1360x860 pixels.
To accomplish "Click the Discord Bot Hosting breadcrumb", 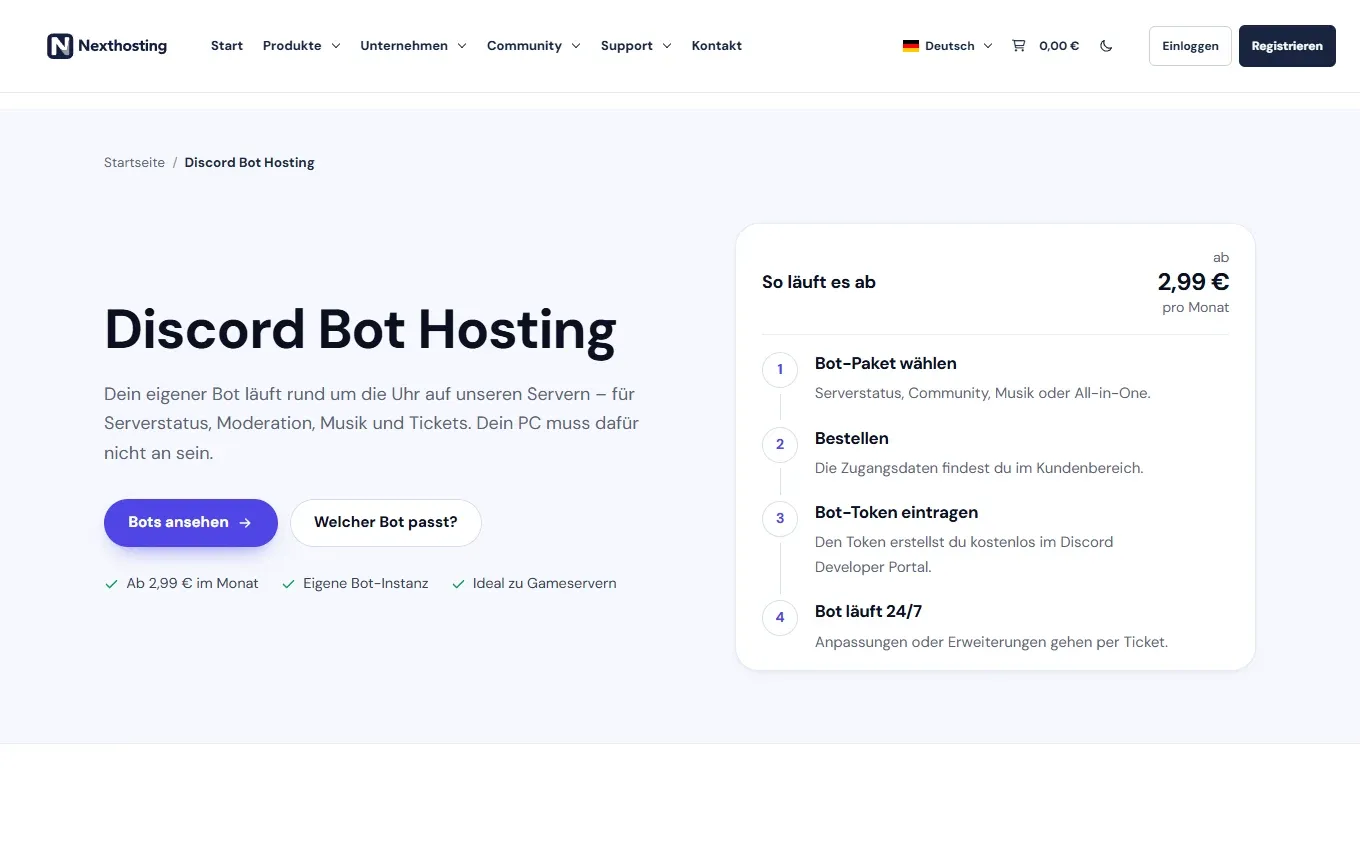I will [249, 163].
